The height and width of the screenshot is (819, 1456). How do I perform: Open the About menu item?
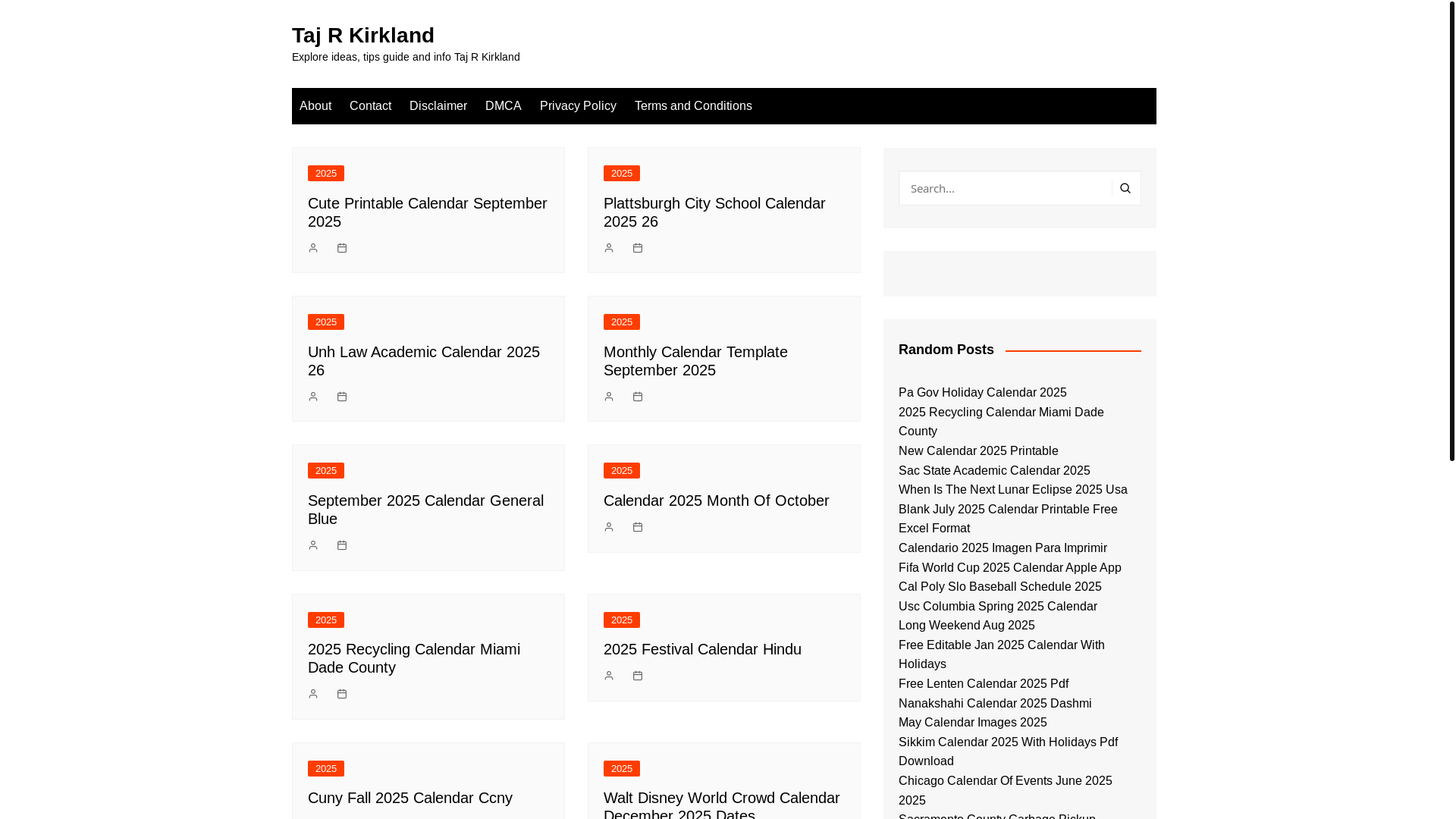[315, 106]
